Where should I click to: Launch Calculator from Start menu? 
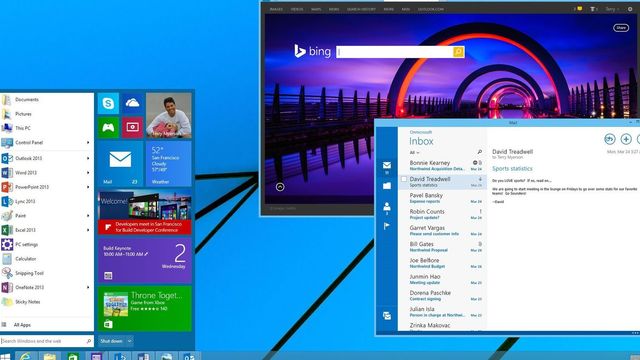[x=46, y=259]
